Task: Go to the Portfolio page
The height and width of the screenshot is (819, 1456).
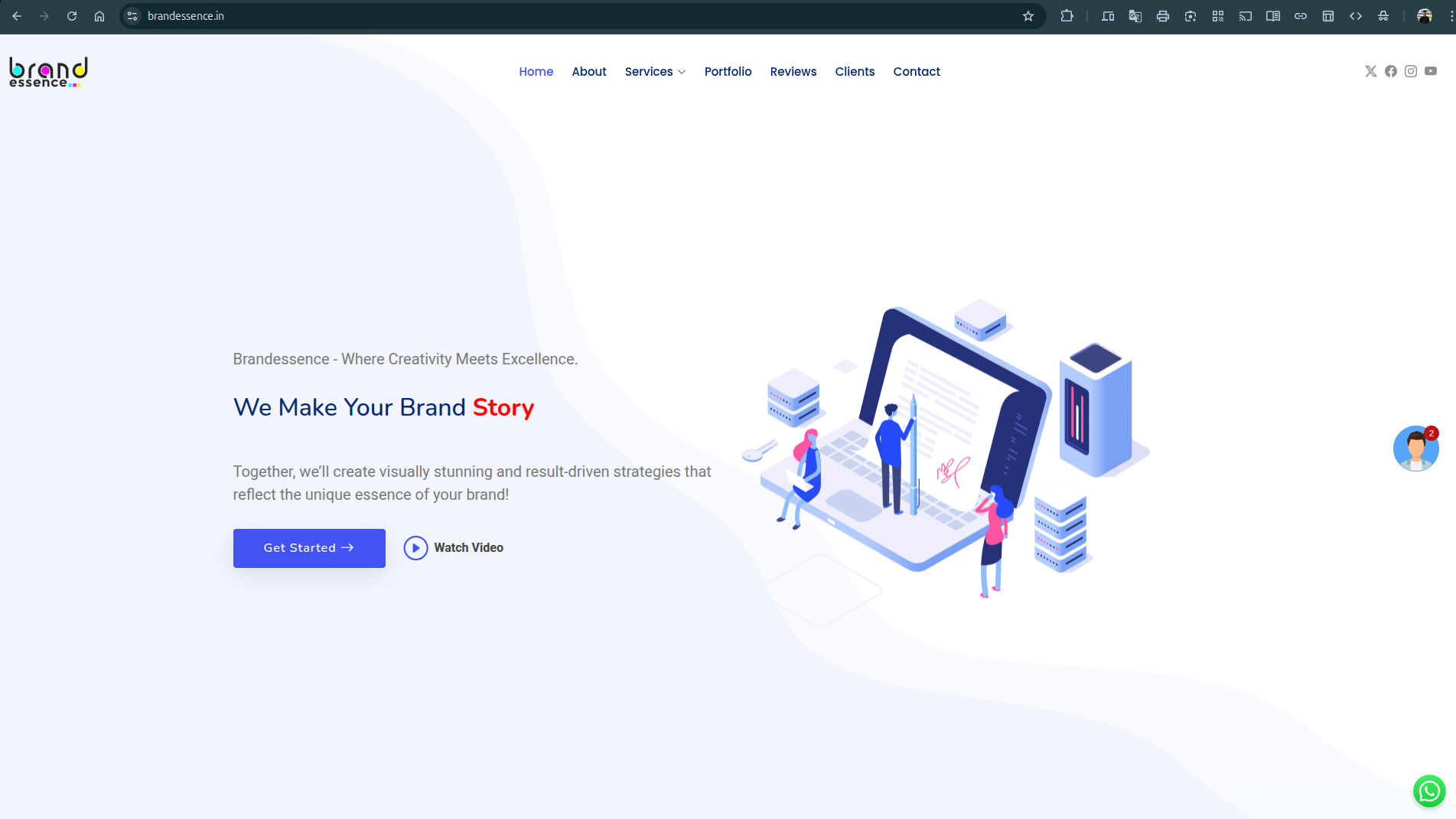Action: 728,71
